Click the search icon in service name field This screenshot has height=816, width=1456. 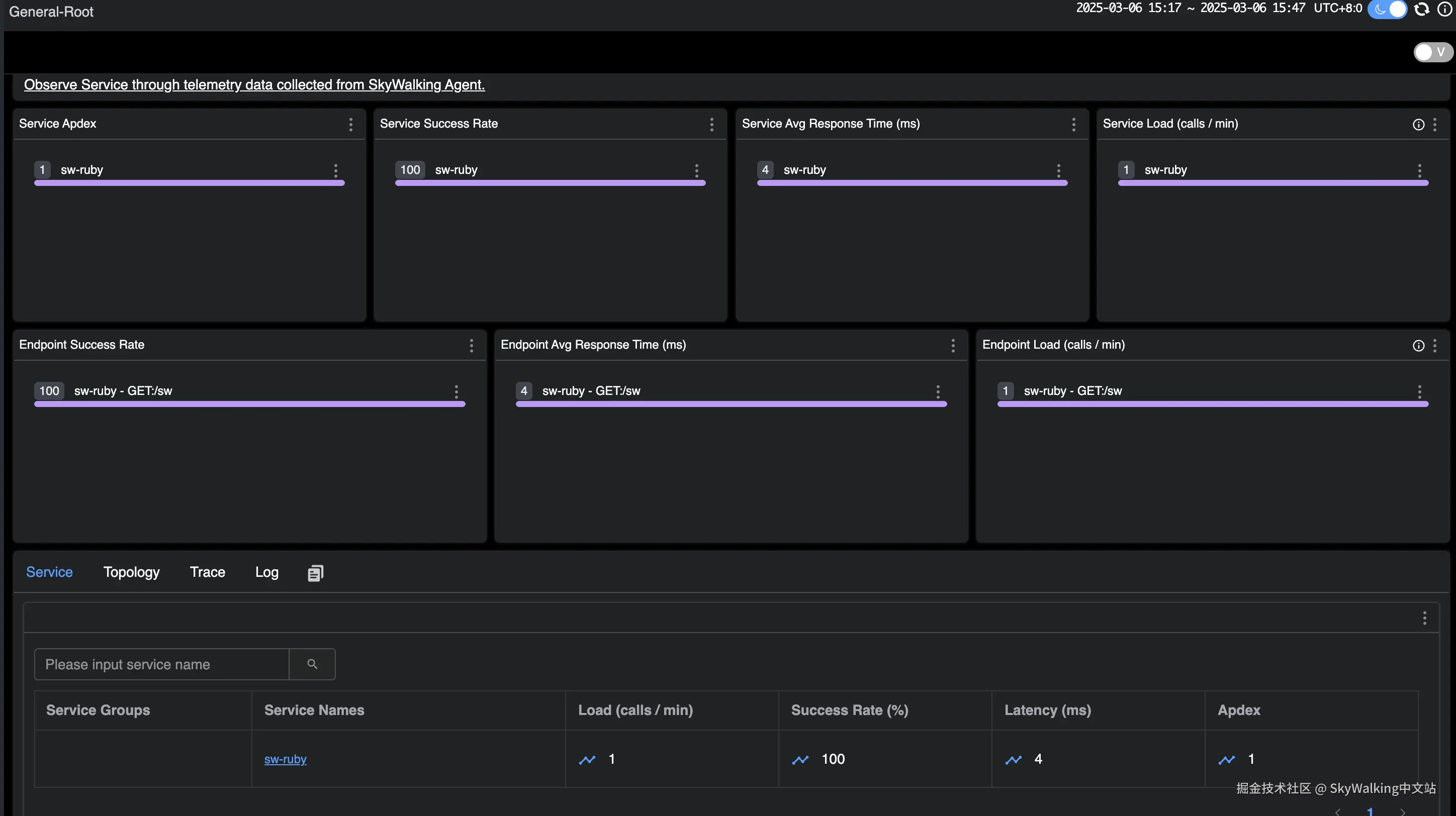click(312, 664)
